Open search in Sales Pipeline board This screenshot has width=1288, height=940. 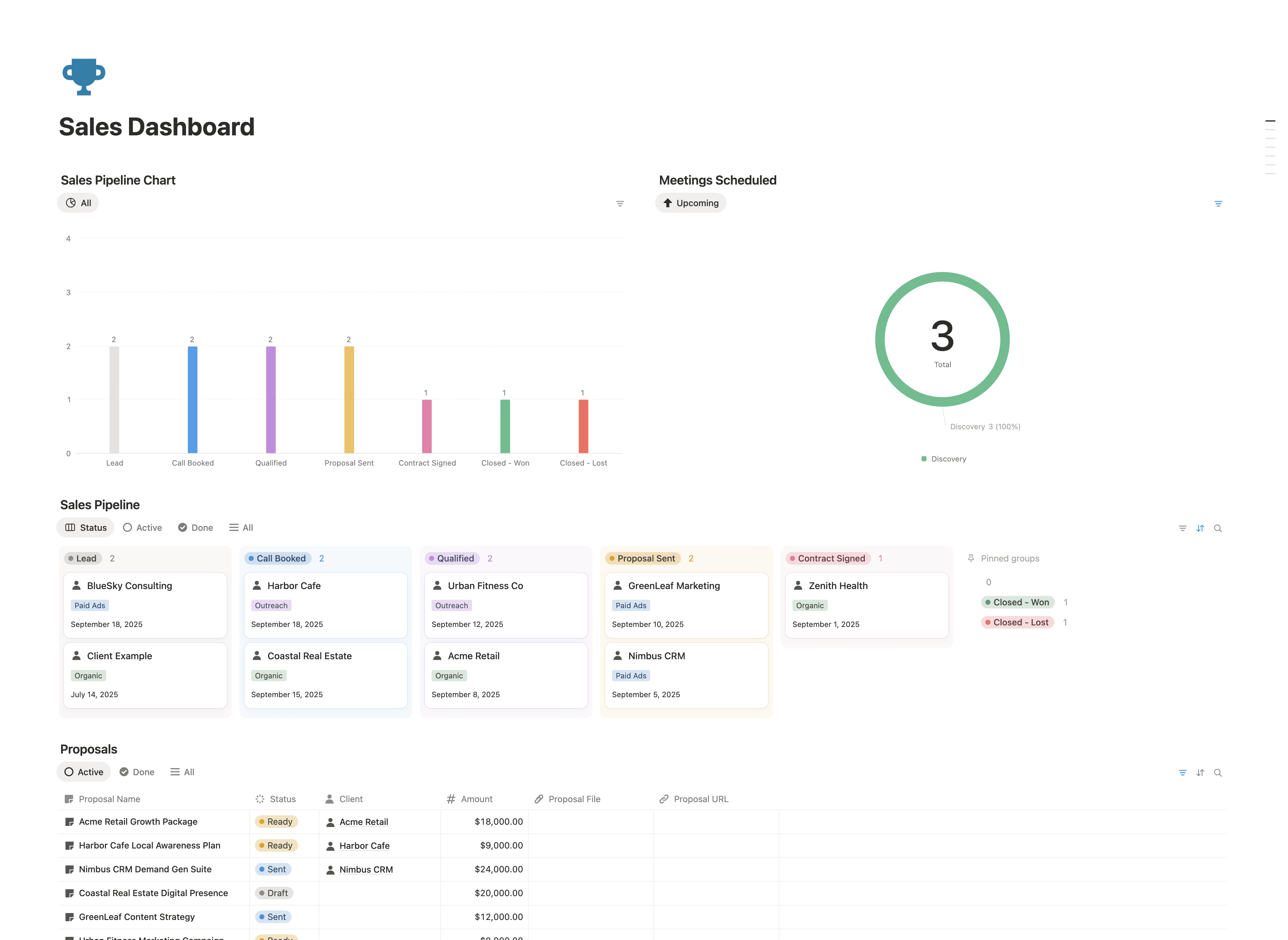[1218, 528]
